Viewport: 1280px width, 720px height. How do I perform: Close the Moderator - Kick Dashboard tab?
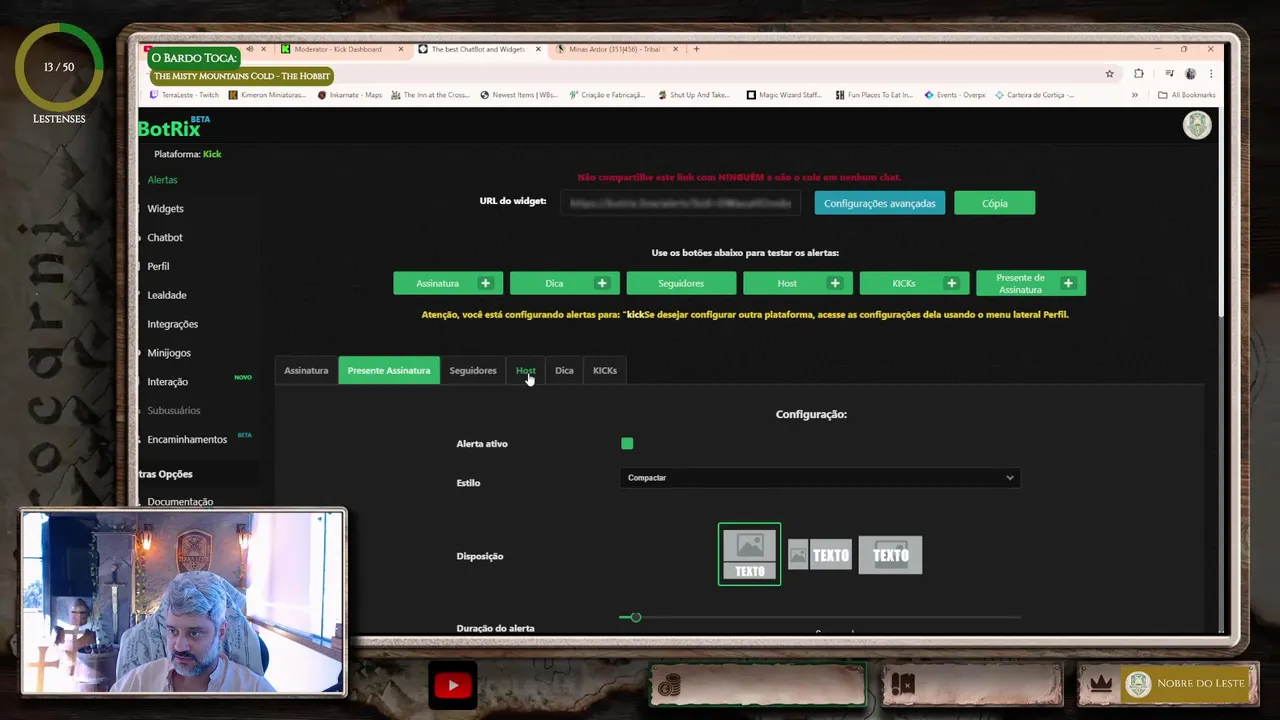(x=401, y=49)
